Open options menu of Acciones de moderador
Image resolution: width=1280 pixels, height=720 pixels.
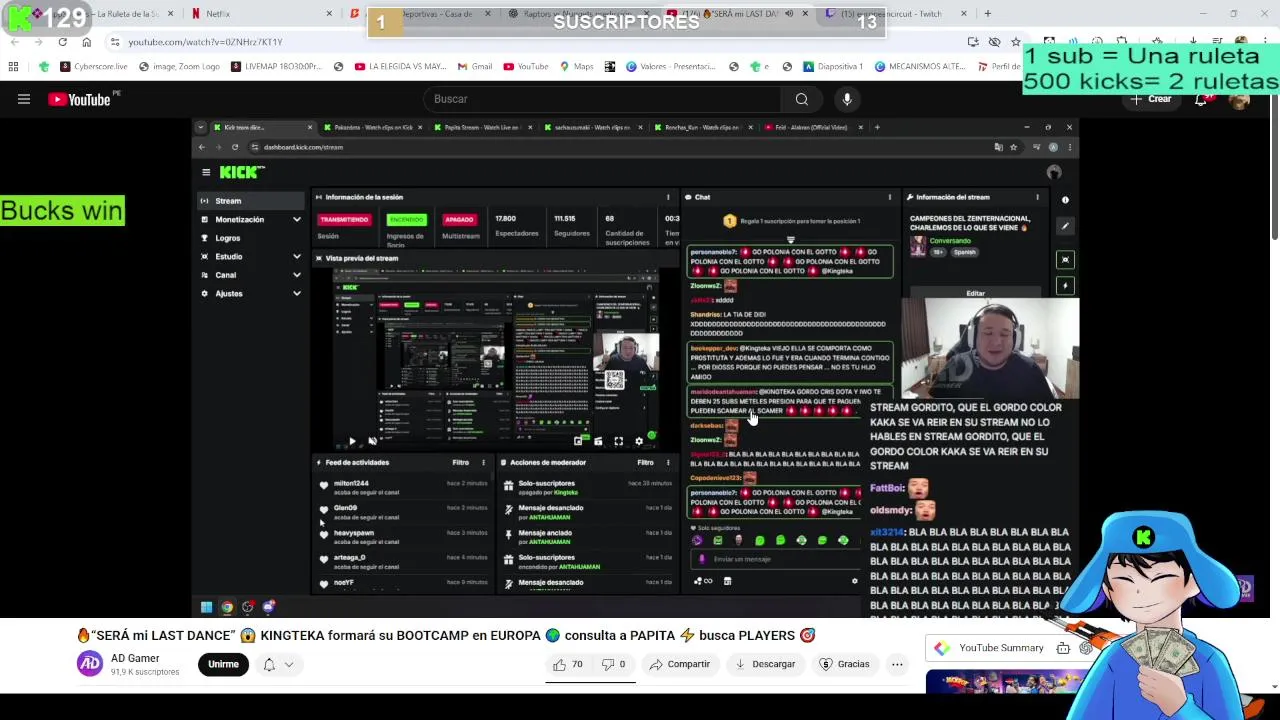click(668, 463)
